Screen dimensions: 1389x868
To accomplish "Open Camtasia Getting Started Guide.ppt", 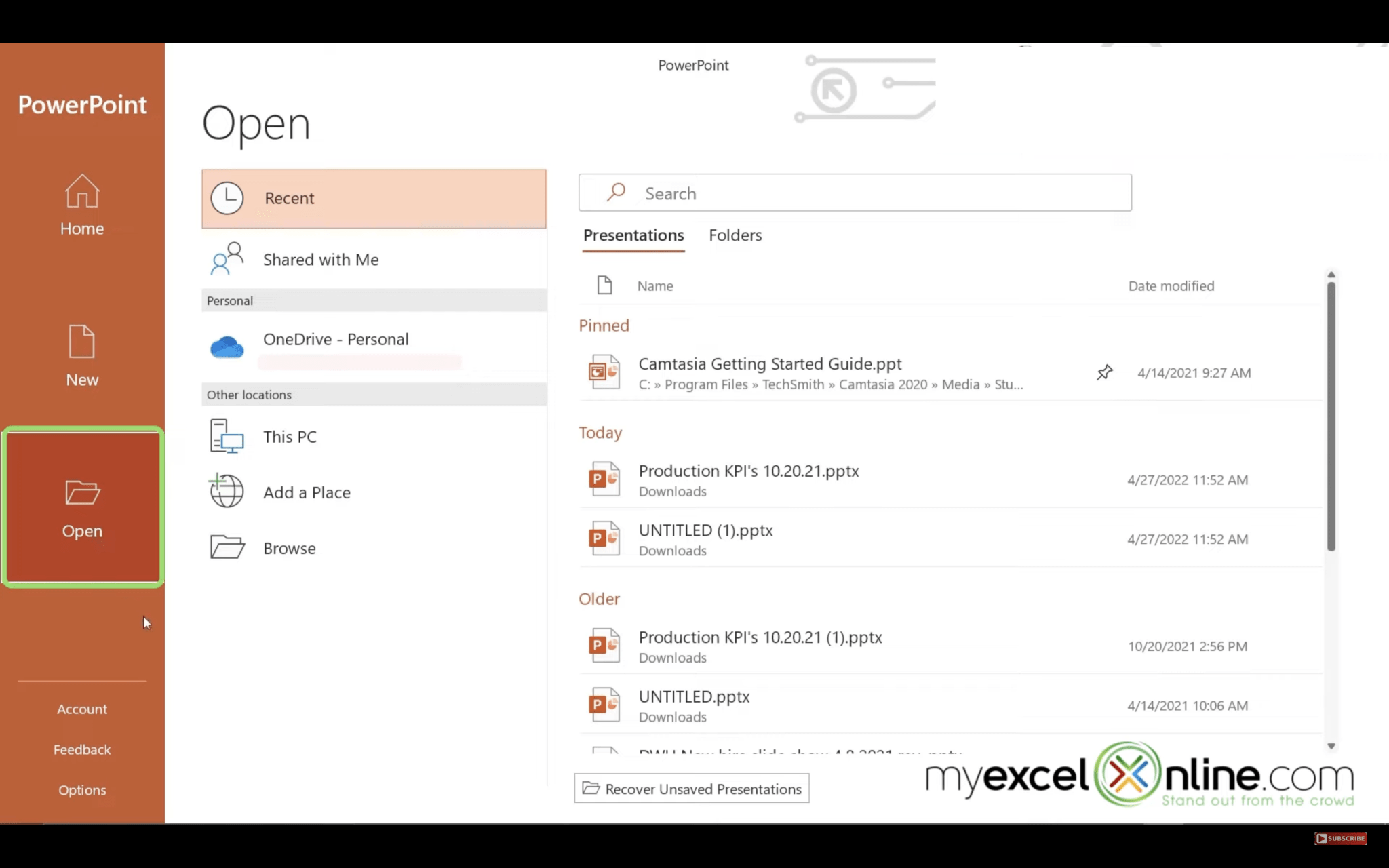I will click(770, 364).
